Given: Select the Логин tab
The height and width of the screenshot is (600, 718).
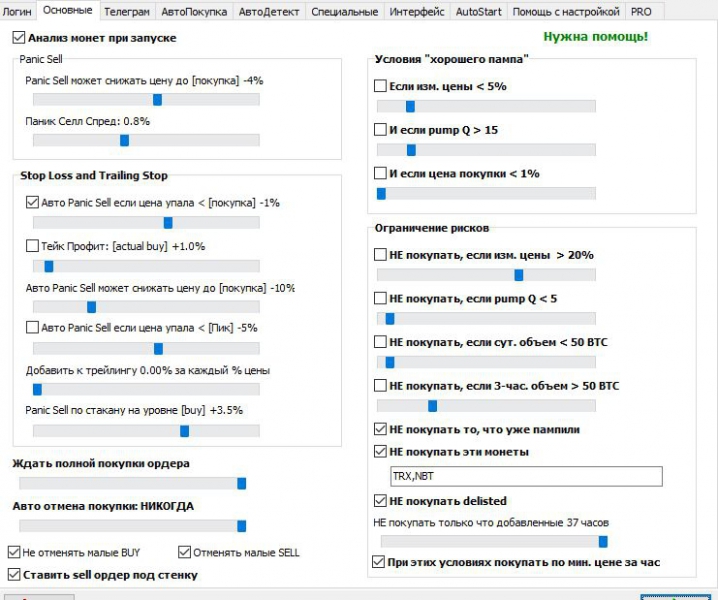Looking at the screenshot, I should (21, 11).
